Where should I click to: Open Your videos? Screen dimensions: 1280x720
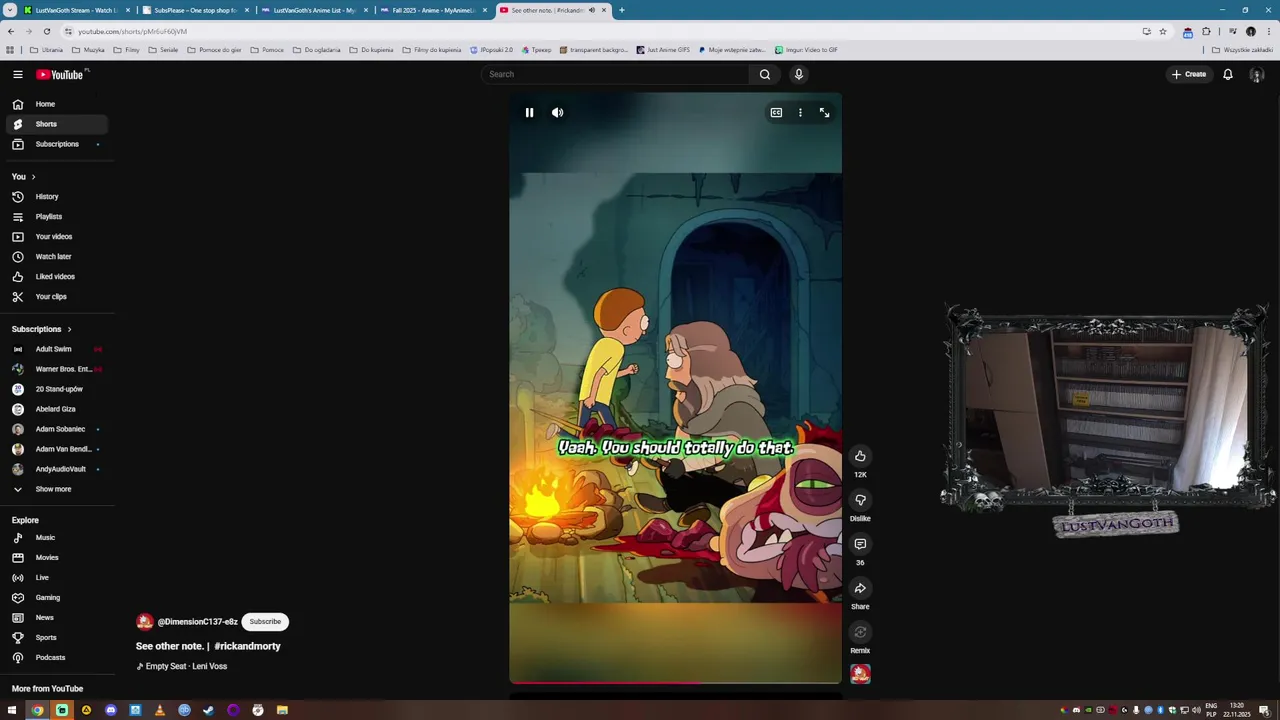(x=57, y=237)
